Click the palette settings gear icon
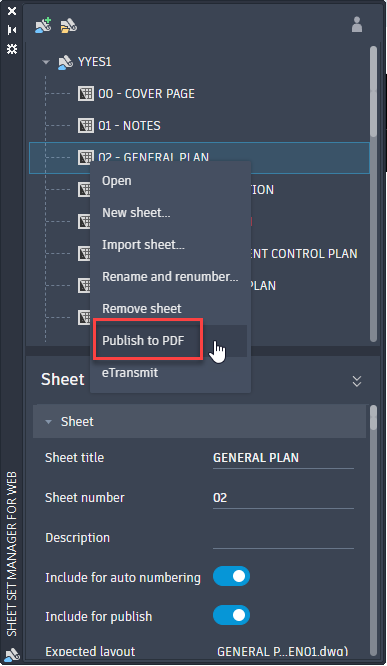 pos(12,49)
